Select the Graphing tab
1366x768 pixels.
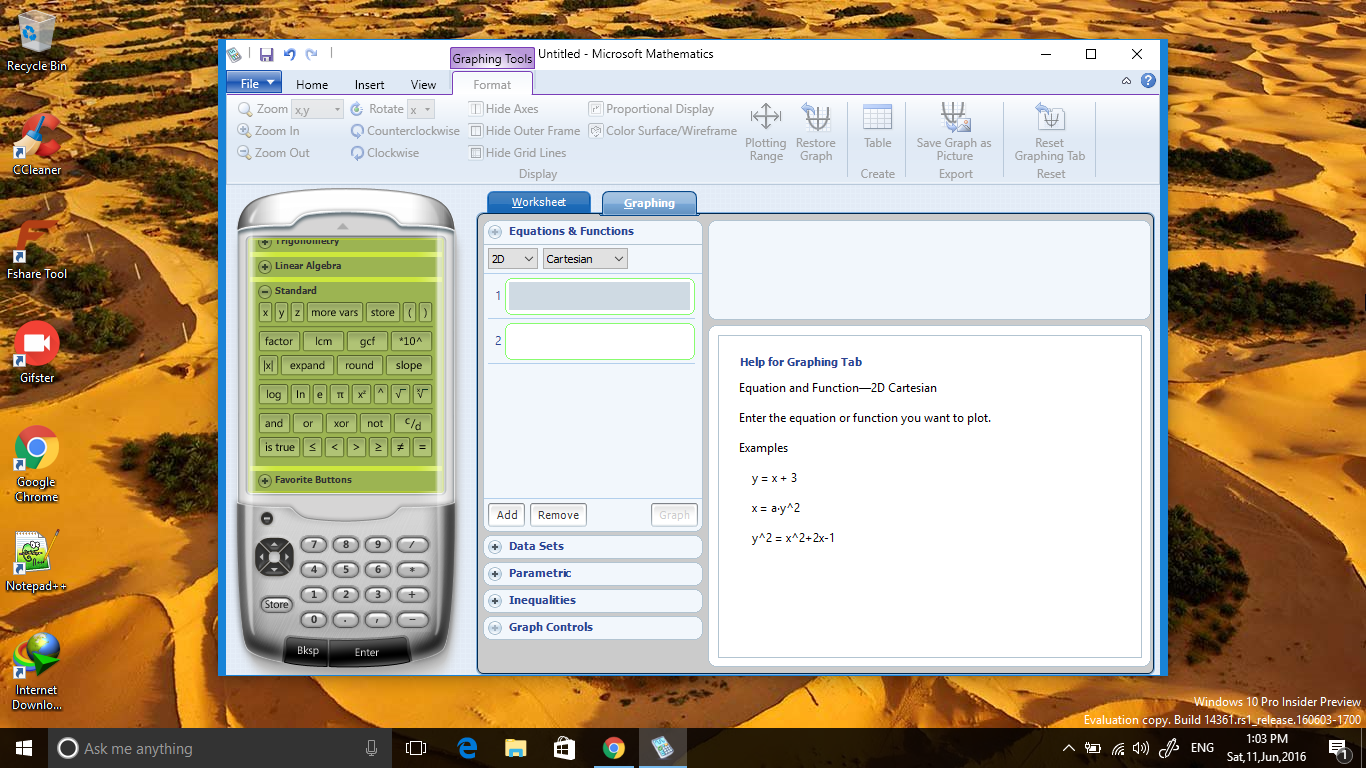coord(649,203)
